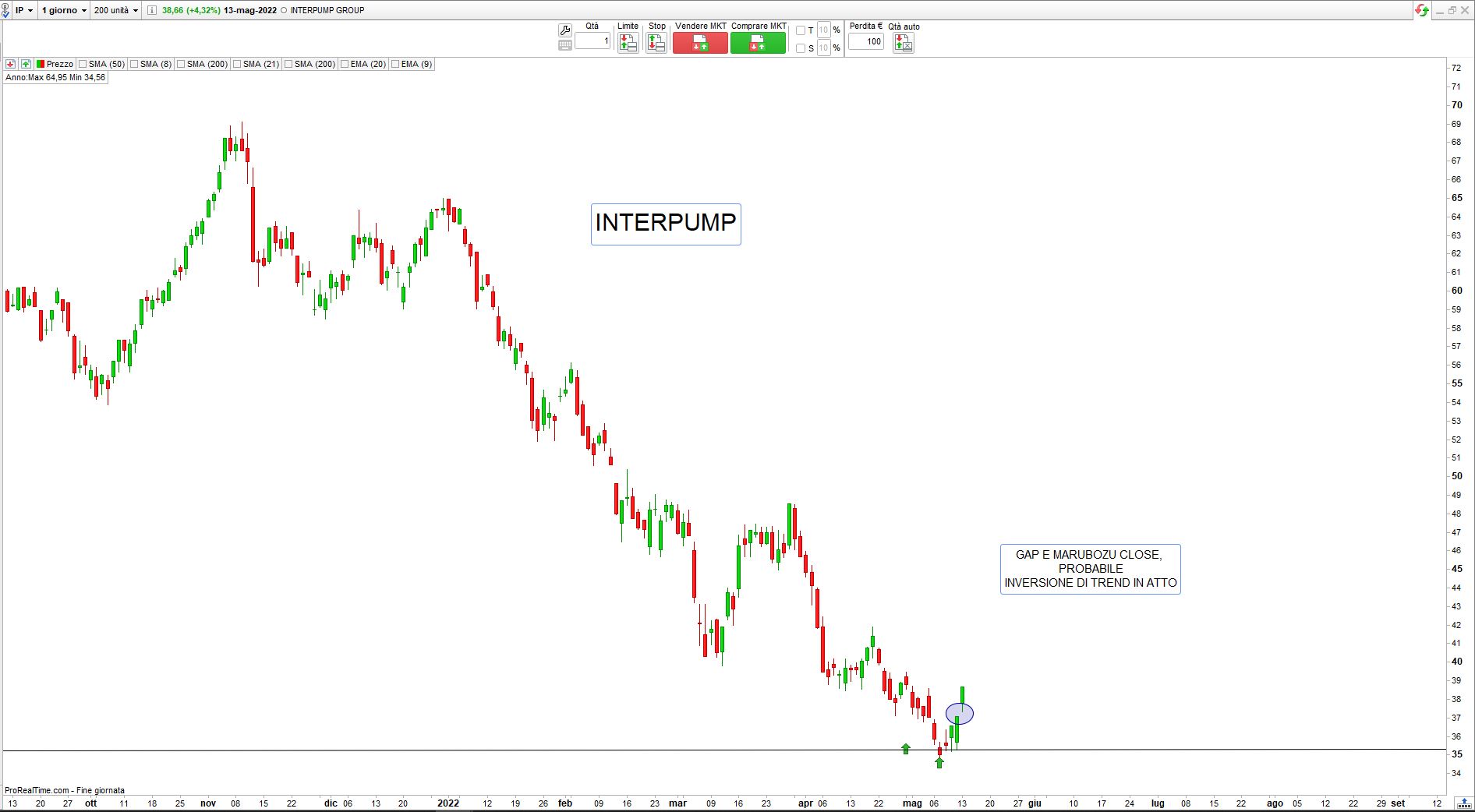Click the red/green trading arrows icon top-right
The height and width of the screenshot is (812, 1475).
tap(1423, 10)
